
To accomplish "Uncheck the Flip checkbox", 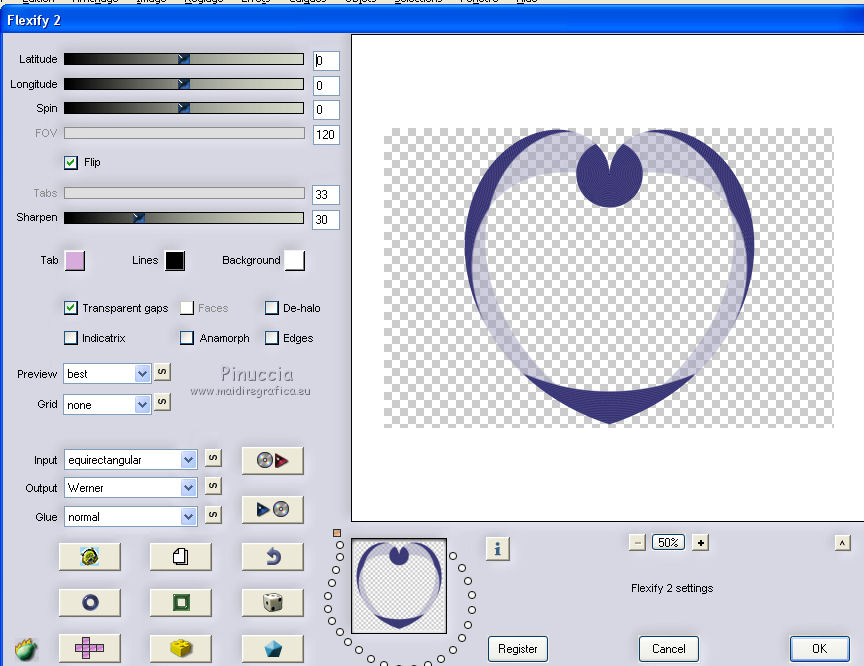I will point(71,163).
